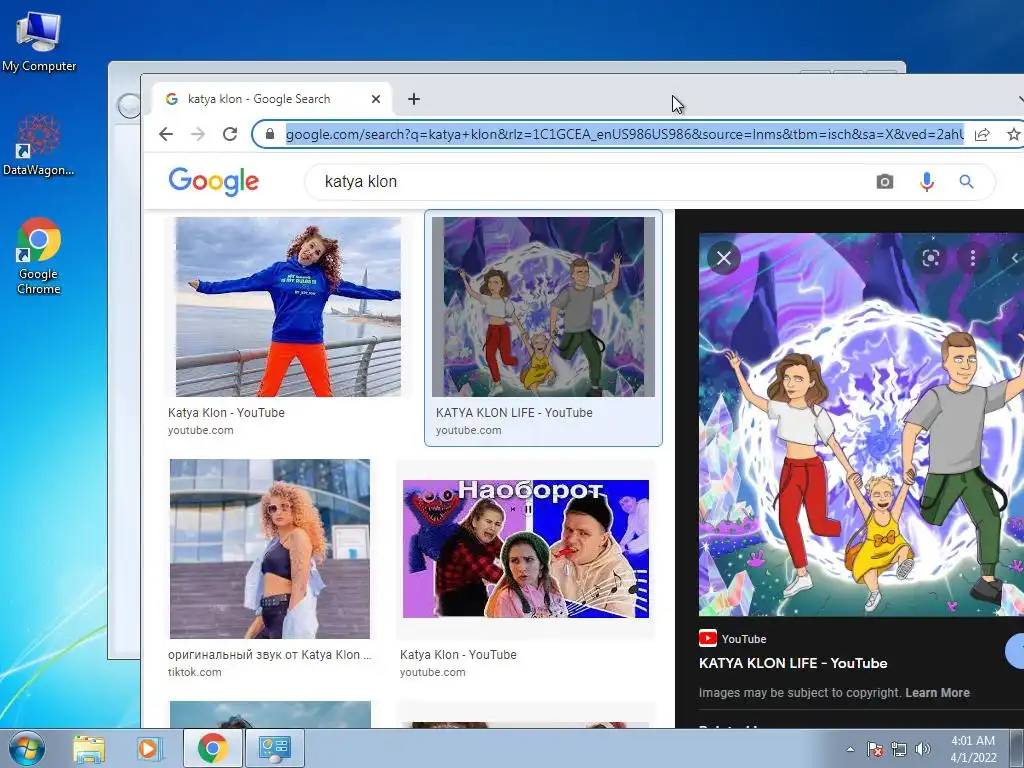
Task: Open Windows Start menu
Action: (26, 748)
